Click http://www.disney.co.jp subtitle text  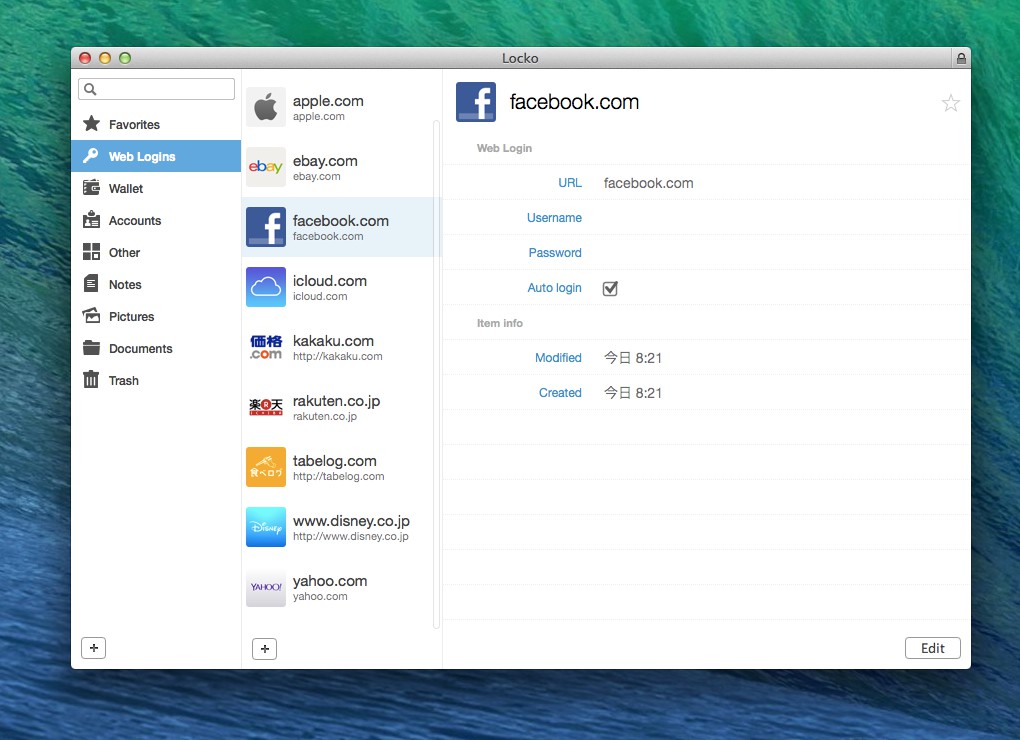[351, 536]
